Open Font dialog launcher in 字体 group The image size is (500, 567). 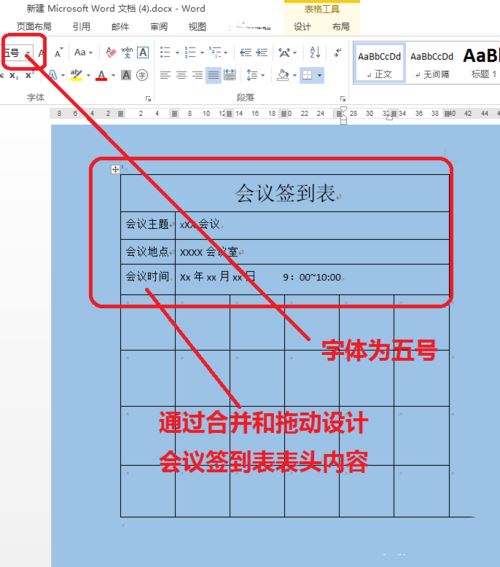coord(148,98)
